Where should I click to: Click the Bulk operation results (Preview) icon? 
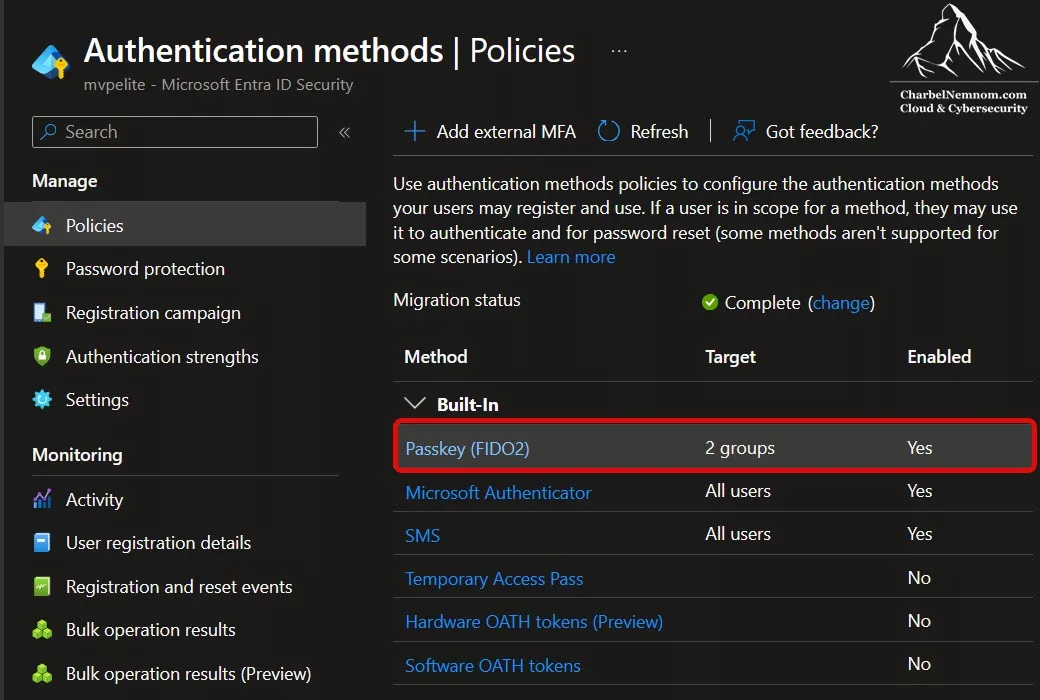[x=42, y=673]
